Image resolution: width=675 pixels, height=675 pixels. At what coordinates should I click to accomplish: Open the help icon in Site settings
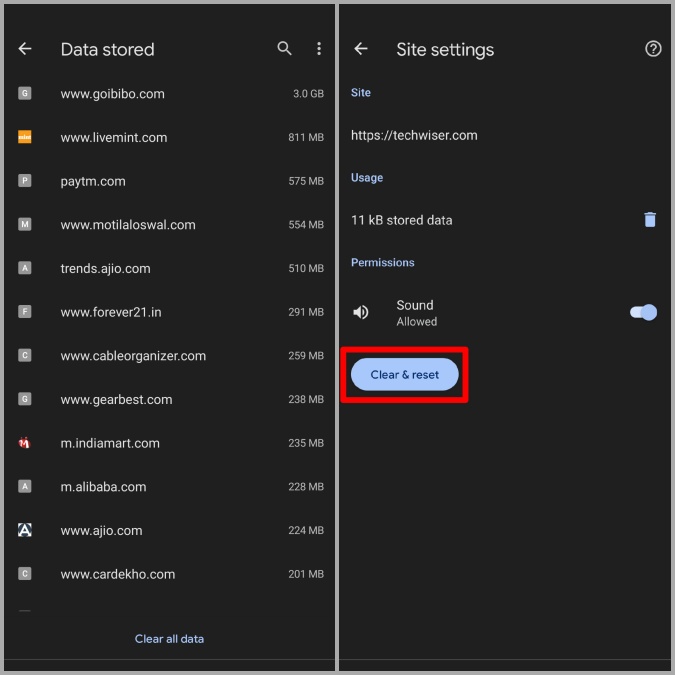(x=653, y=49)
